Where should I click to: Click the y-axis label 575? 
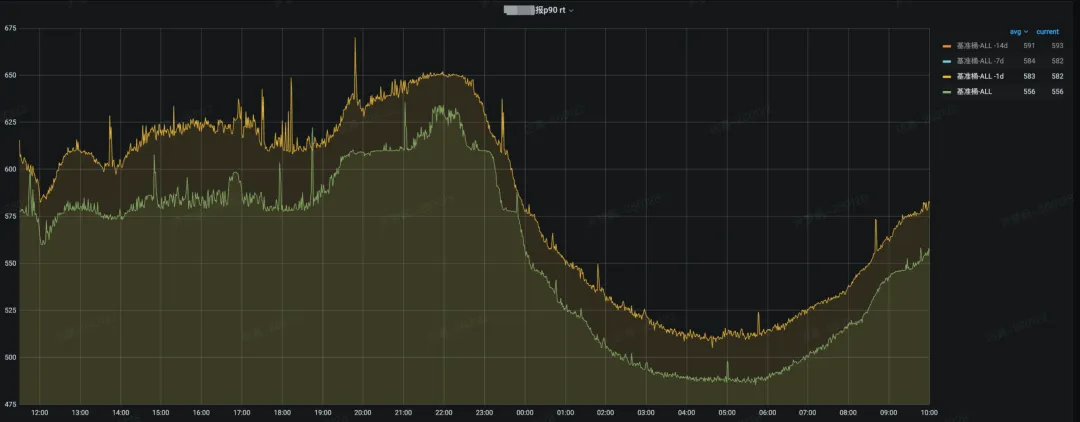pos(10,216)
